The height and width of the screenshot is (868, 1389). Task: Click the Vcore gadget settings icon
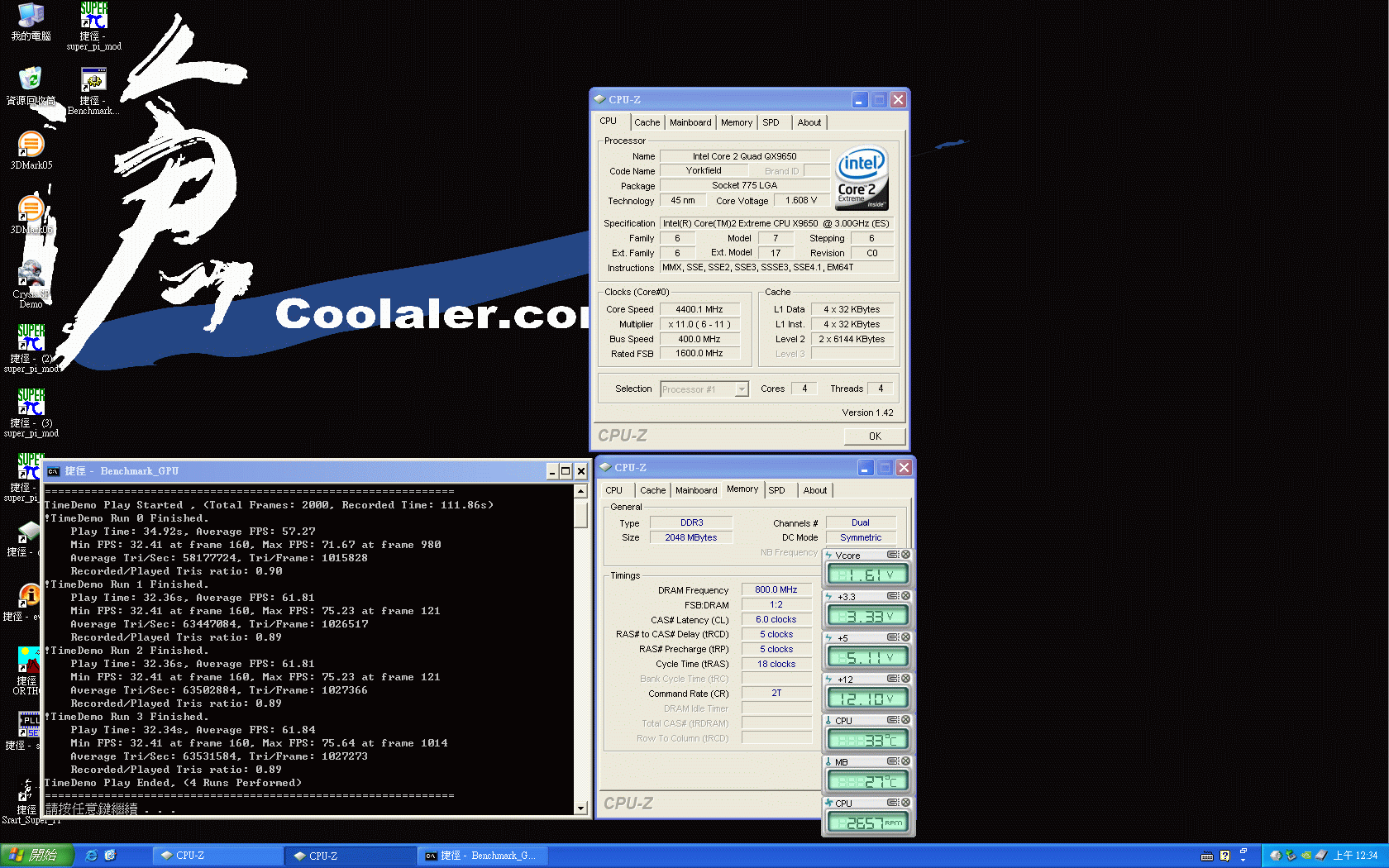pos(893,555)
